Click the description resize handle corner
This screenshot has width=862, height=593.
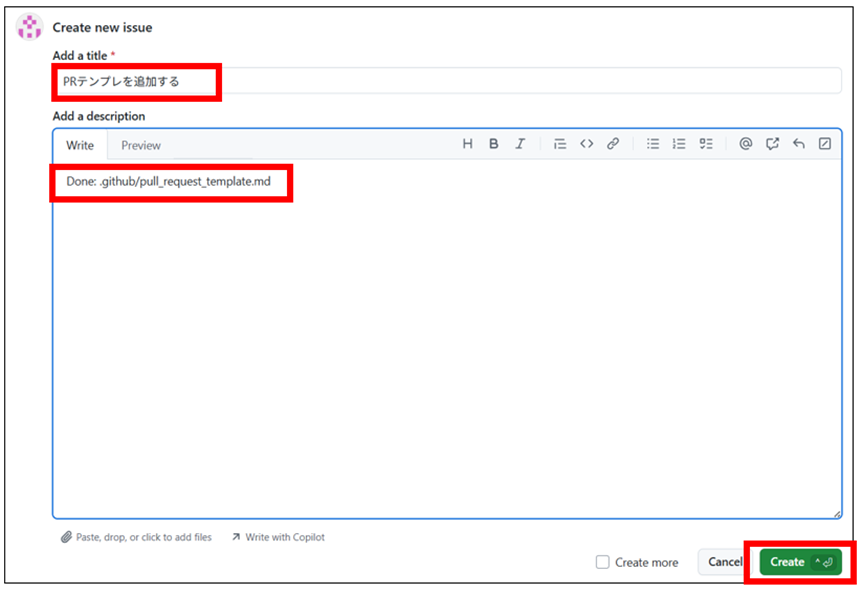[x=837, y=514]
